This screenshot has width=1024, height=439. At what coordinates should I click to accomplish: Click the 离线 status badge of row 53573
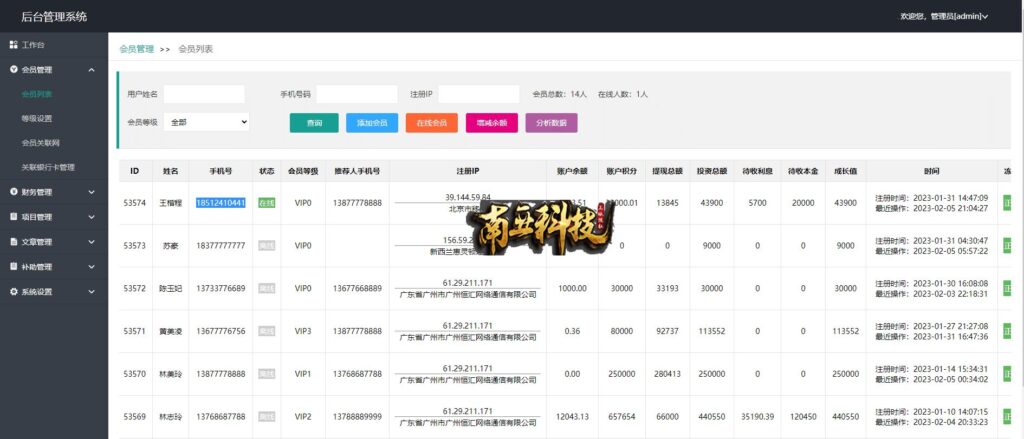click(x=266, y=246)
